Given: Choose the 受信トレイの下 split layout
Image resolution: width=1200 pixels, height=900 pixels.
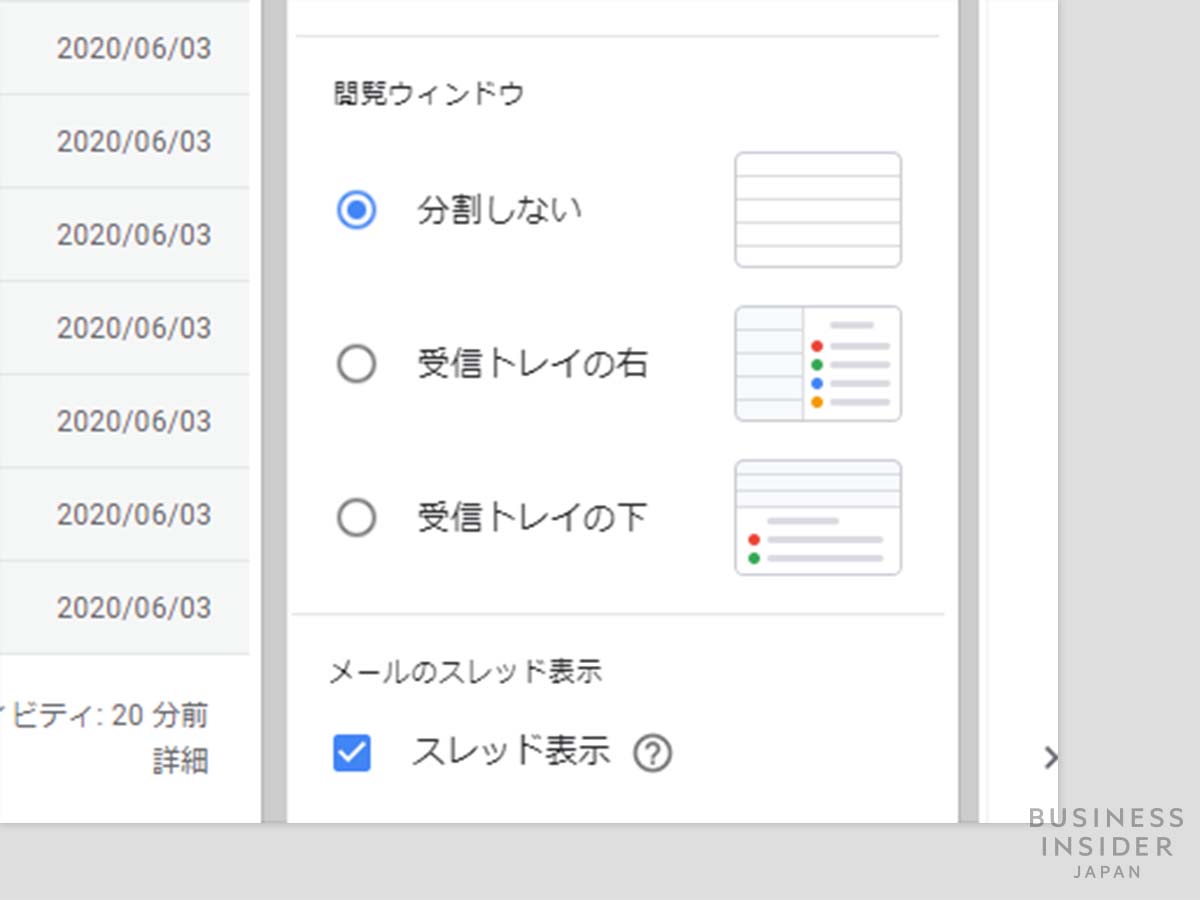Looking at the screenshot, I should point(355,517).
